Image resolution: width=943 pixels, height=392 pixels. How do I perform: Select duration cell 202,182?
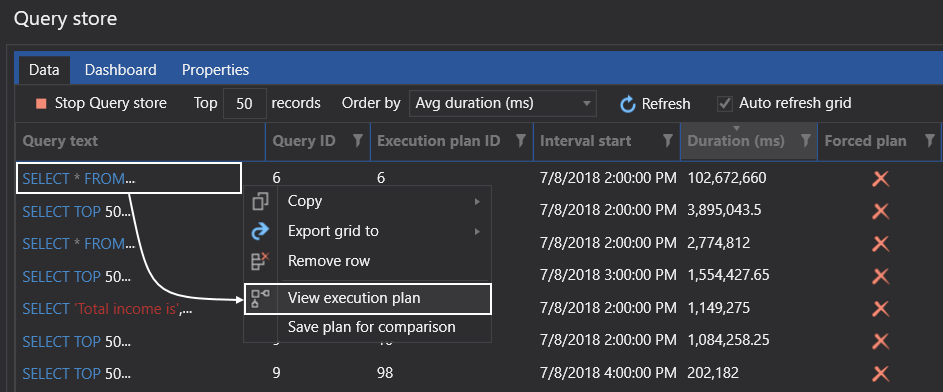pyautogui.click(x=713, y=373)
